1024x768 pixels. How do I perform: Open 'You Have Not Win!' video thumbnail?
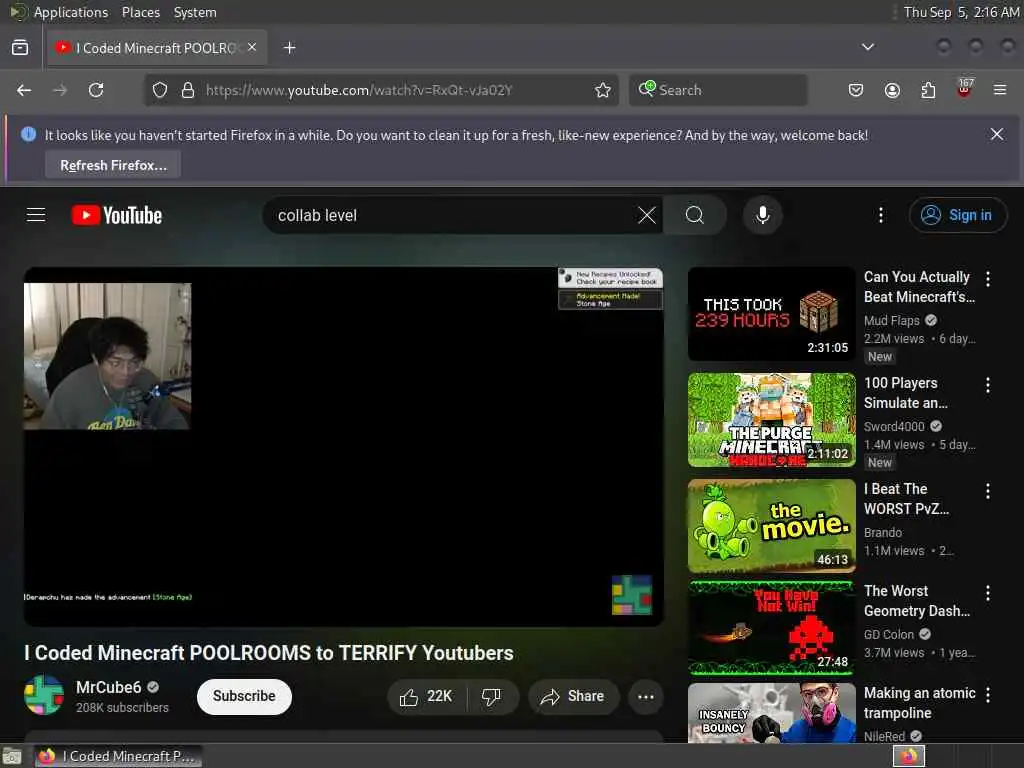(x=771, y=628)
